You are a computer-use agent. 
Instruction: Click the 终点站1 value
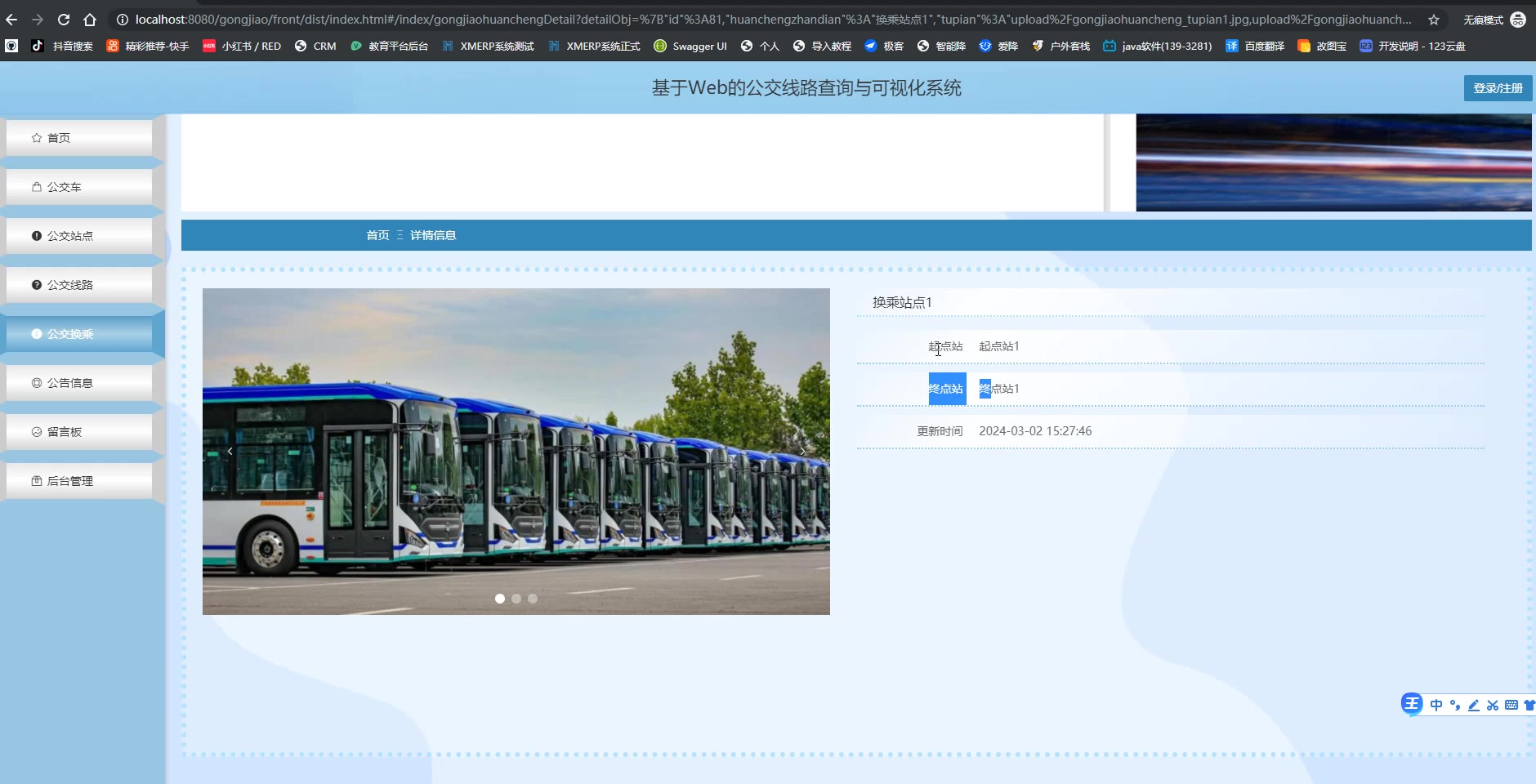click(999, 389)
